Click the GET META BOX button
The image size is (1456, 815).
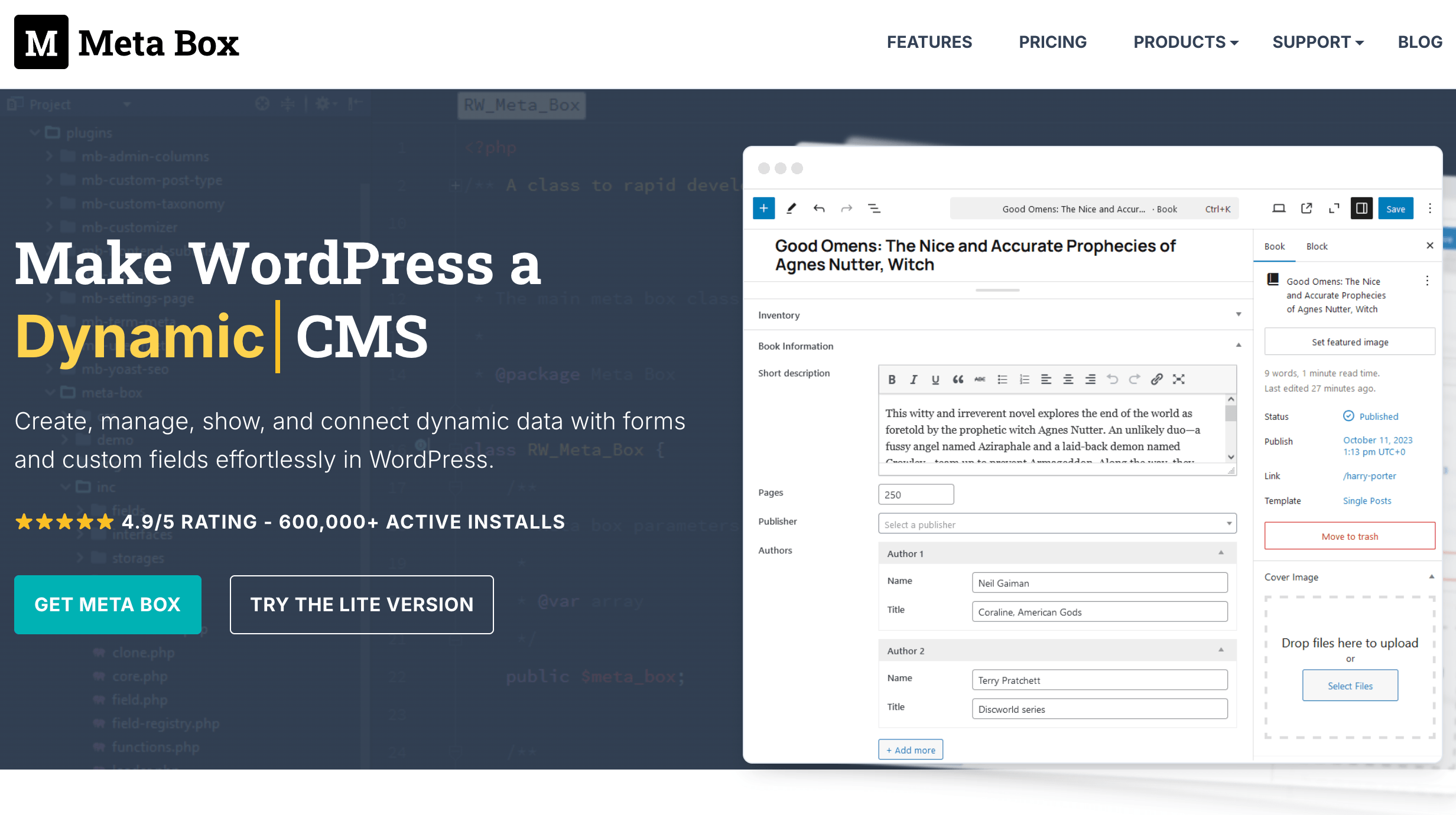[108, 604]
